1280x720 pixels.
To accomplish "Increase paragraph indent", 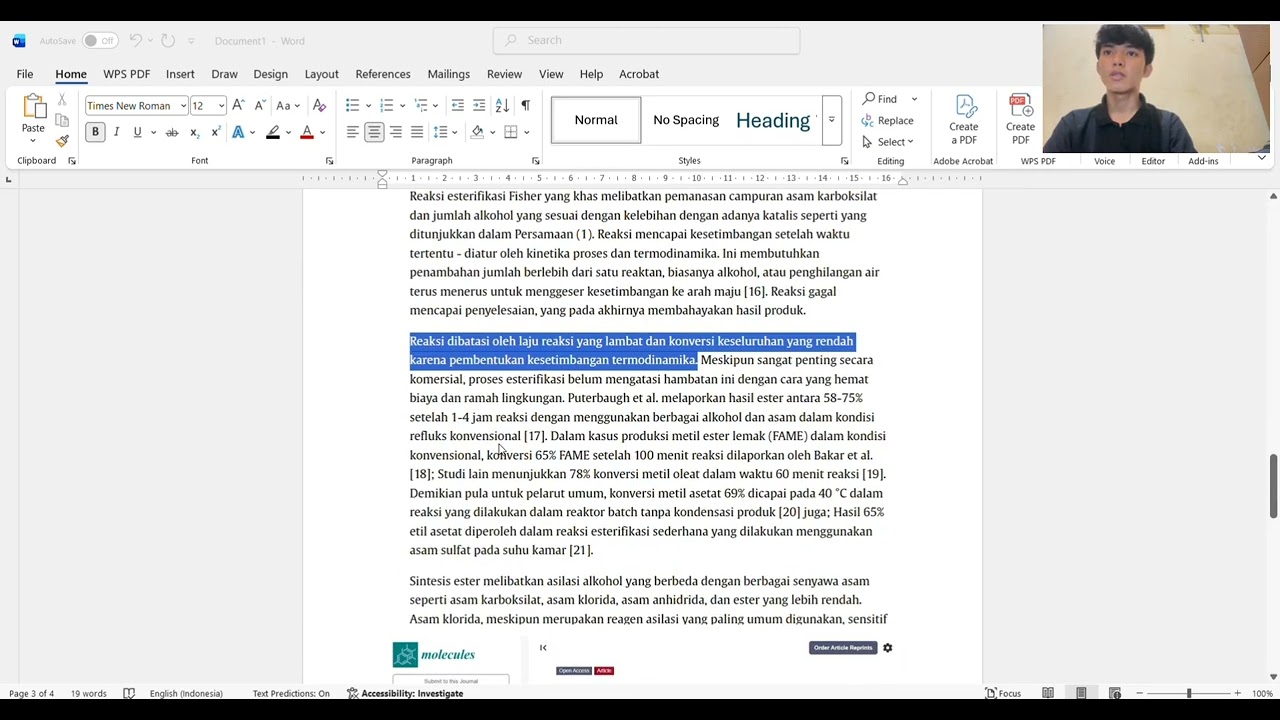I will (x=479, y=105).
